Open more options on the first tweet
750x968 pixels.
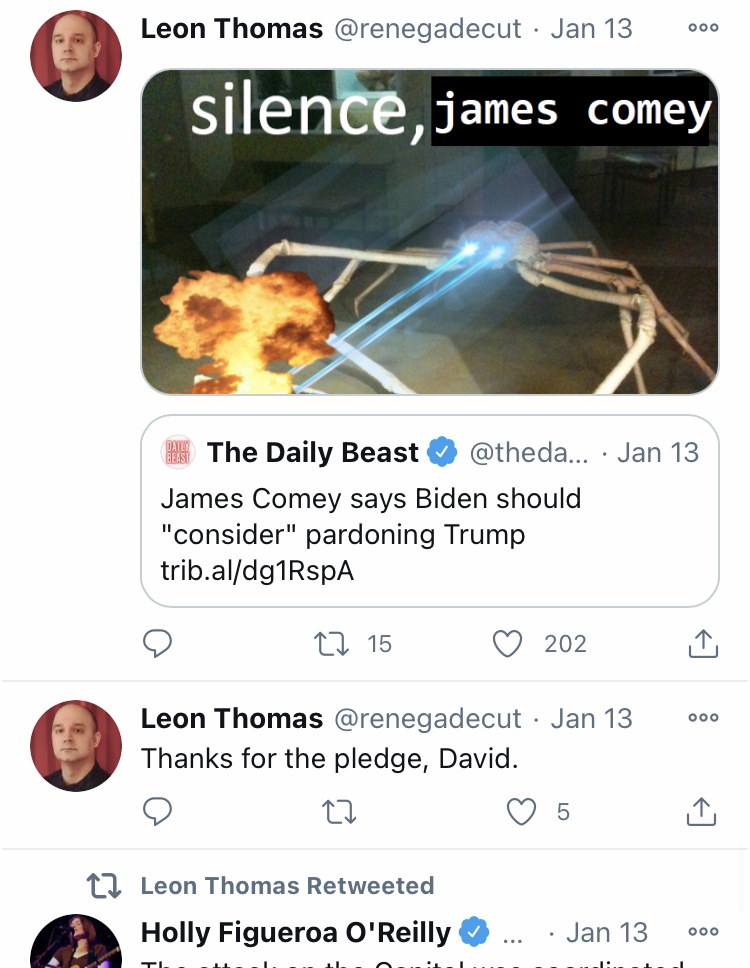click(x=703, y=28)
